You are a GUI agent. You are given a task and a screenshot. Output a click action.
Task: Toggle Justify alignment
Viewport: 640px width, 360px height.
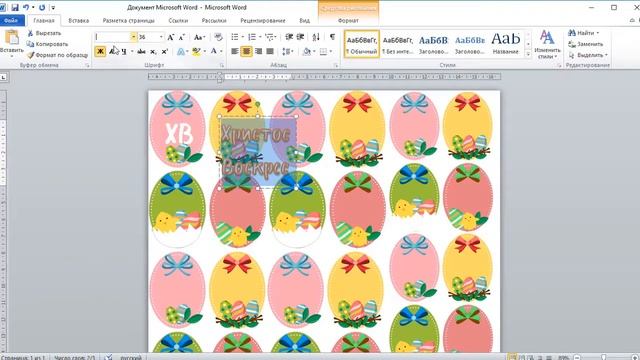pyautogui.click(x=270, y=51)
